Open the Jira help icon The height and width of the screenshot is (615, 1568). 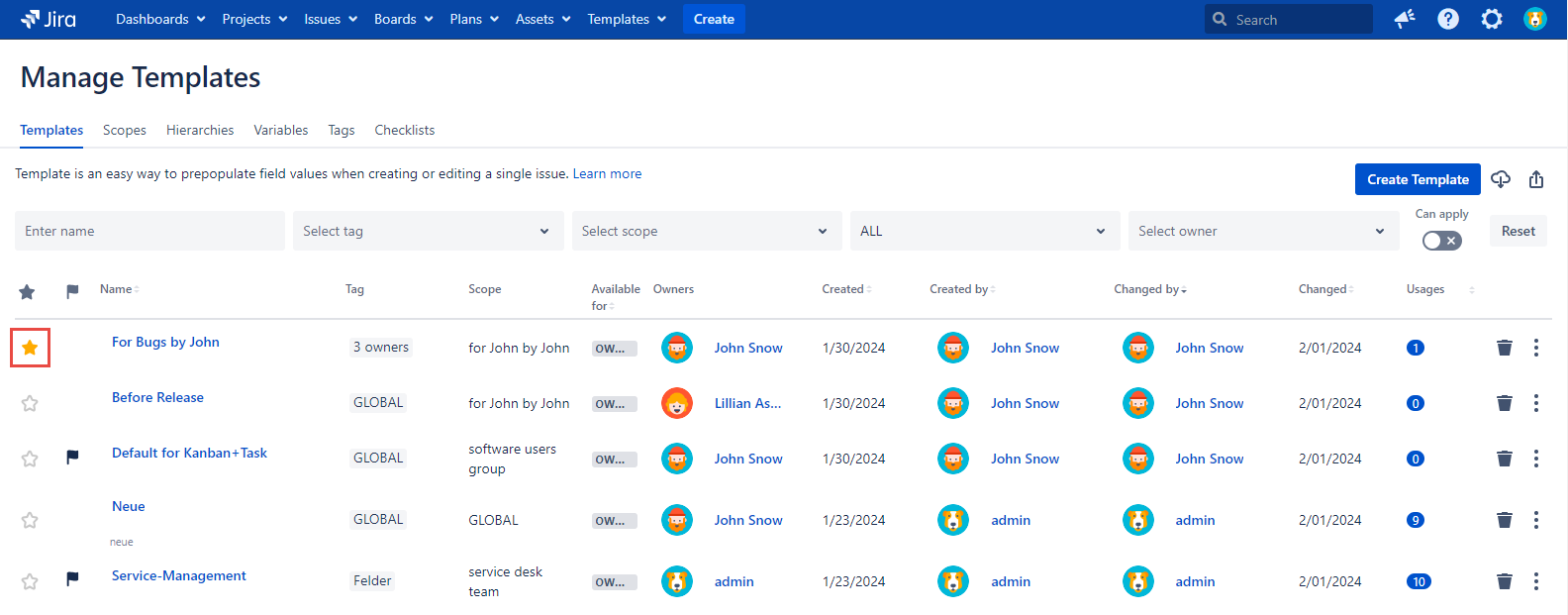point(1447,19)
